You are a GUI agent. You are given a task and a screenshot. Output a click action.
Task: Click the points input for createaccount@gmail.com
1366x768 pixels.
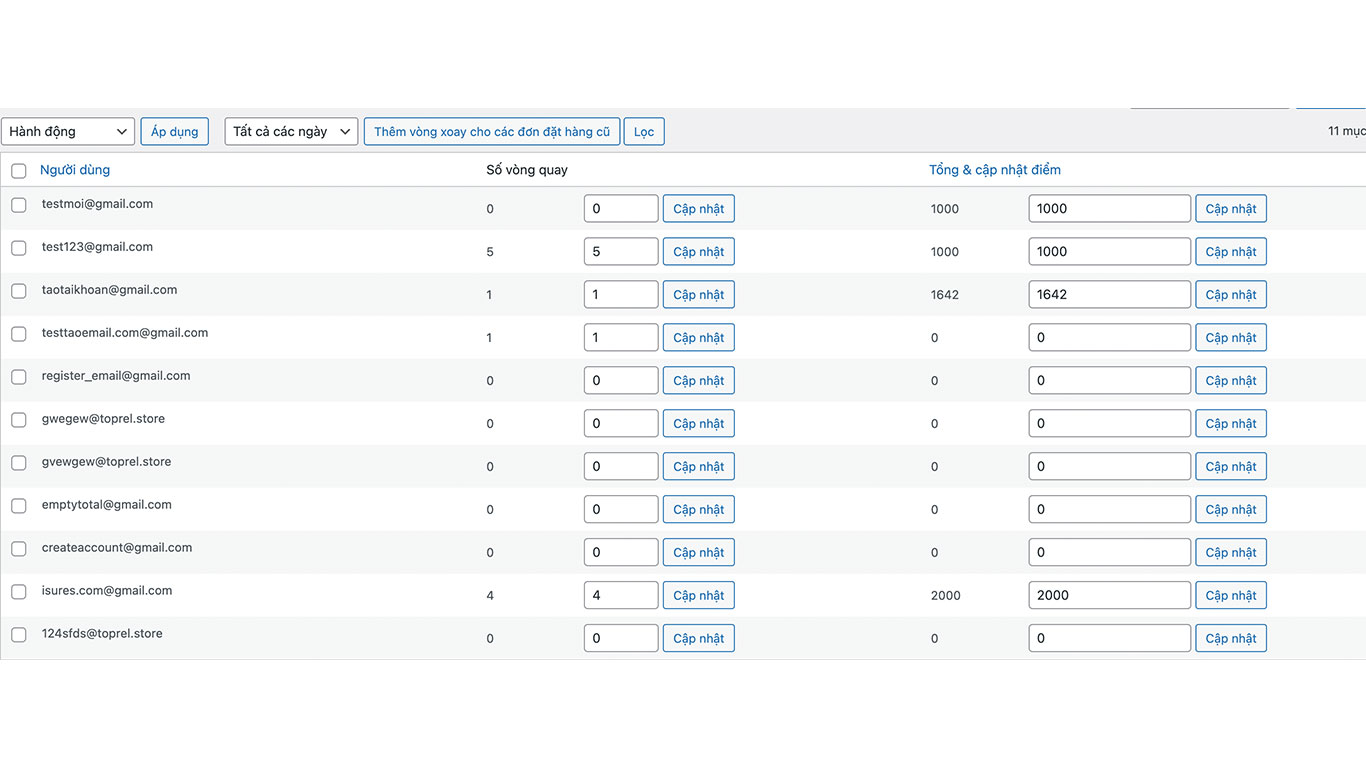(x=1109, y=552)
